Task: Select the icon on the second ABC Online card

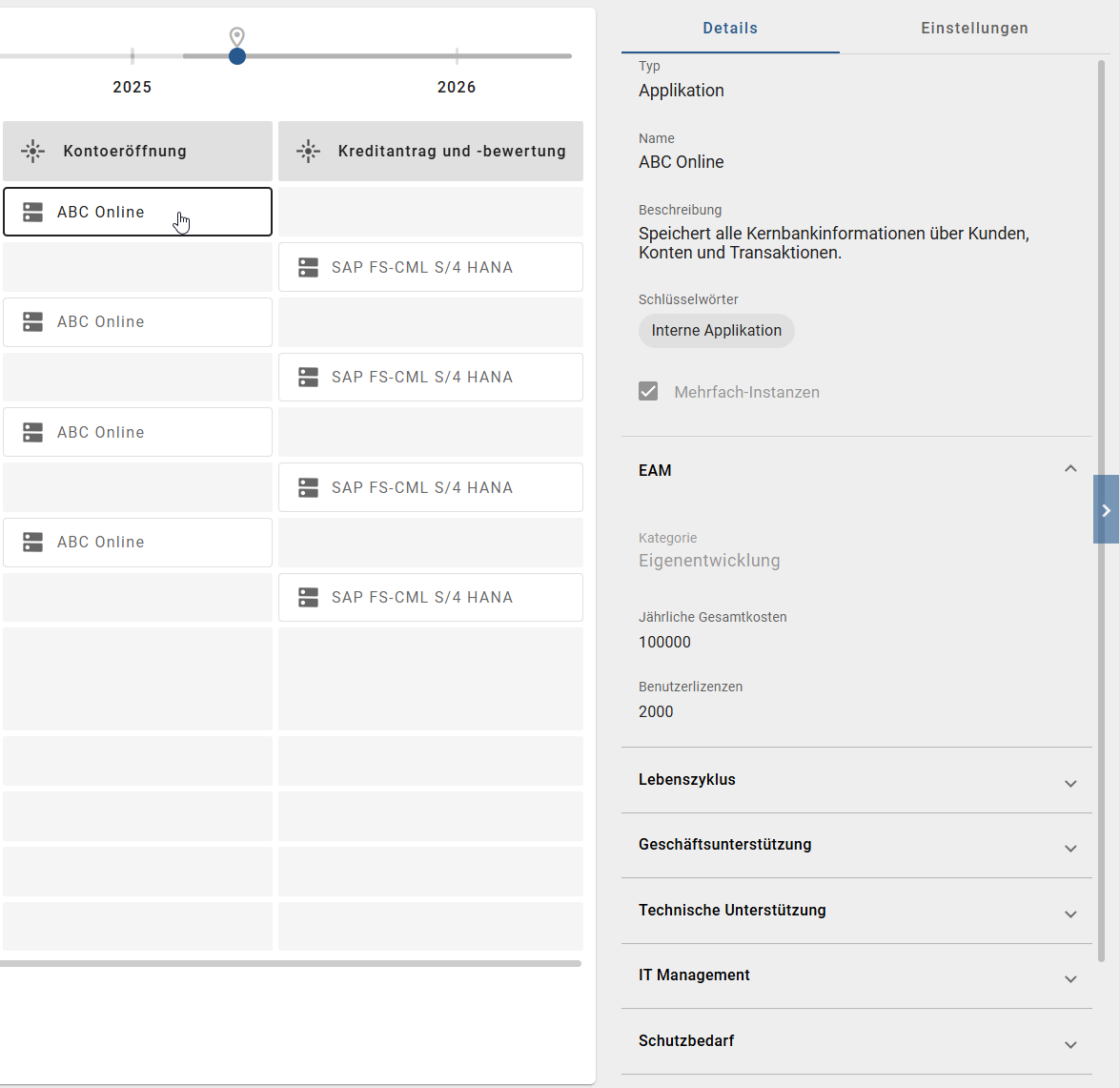Action: click(x=32, y=321)
